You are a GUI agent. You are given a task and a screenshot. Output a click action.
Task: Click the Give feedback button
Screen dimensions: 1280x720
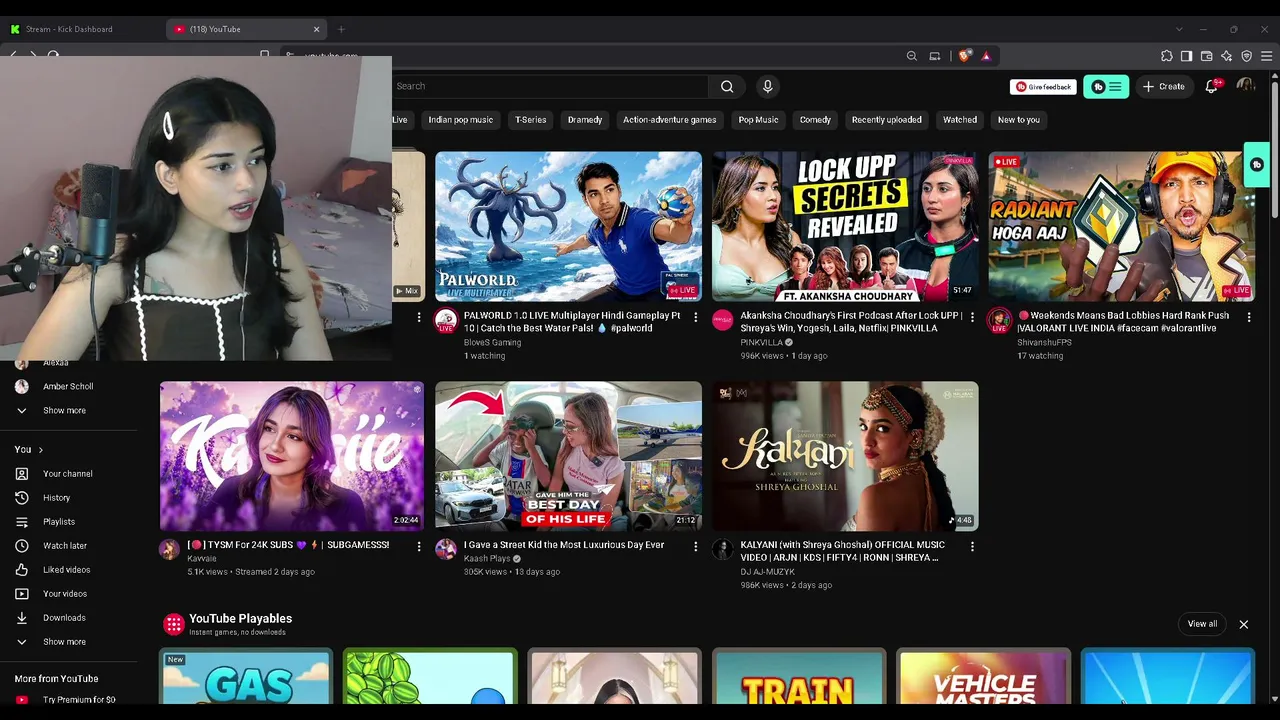click(1043, 87)
